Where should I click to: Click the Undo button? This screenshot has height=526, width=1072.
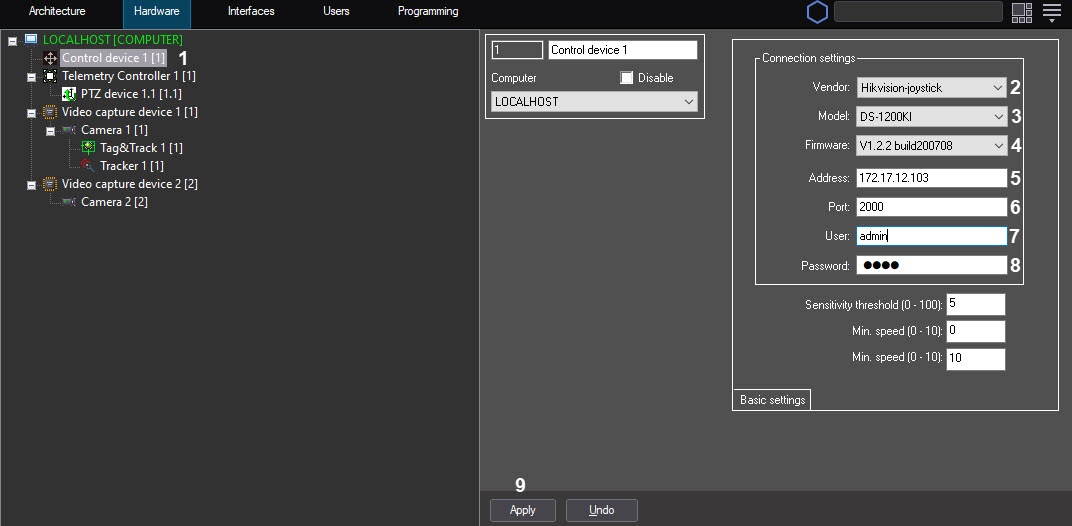pyautogui.click(x=602, y=510)
